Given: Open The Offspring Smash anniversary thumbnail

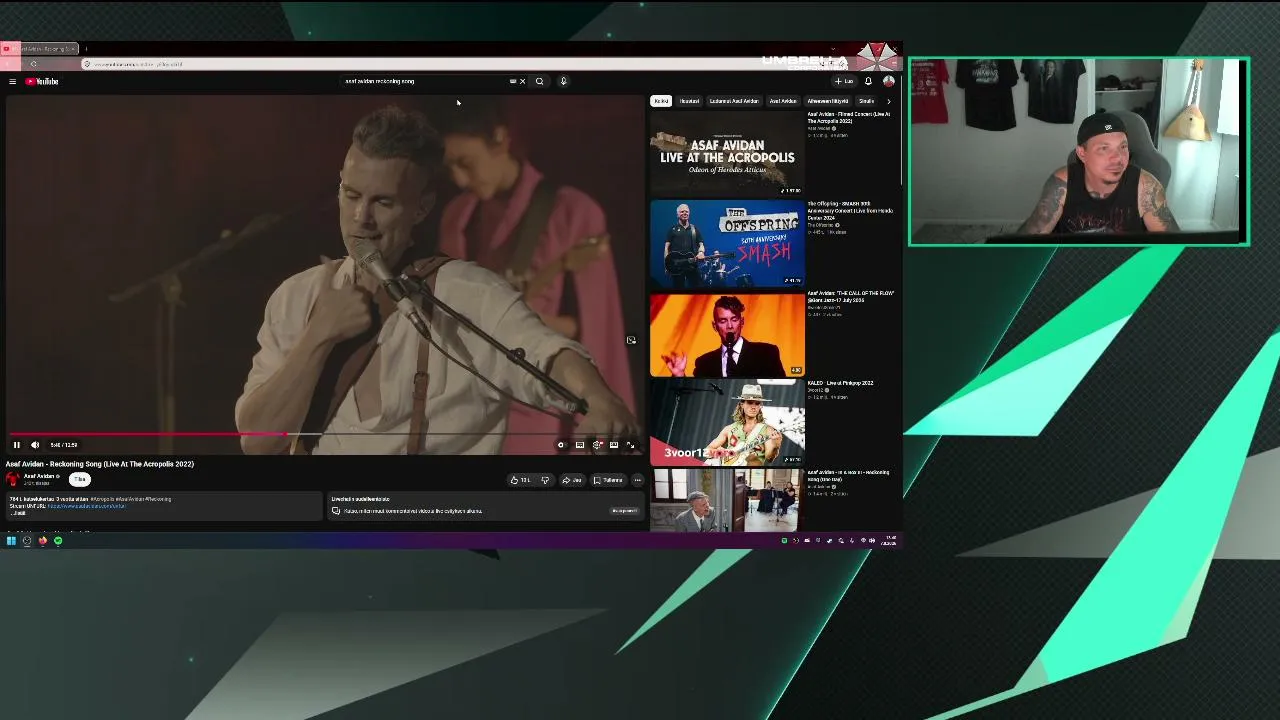Looking at the screenshot, I should coord(727,243).
